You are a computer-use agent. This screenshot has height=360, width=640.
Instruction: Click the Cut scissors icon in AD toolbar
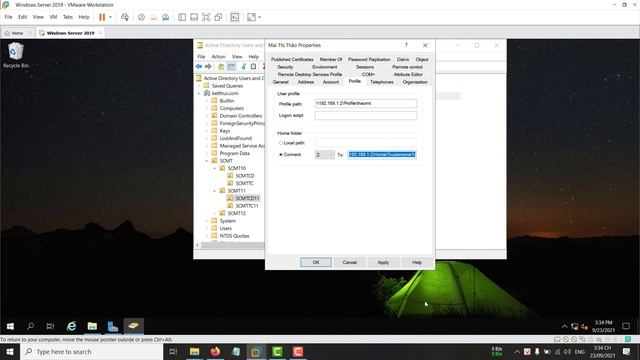(x=244, y=67)
